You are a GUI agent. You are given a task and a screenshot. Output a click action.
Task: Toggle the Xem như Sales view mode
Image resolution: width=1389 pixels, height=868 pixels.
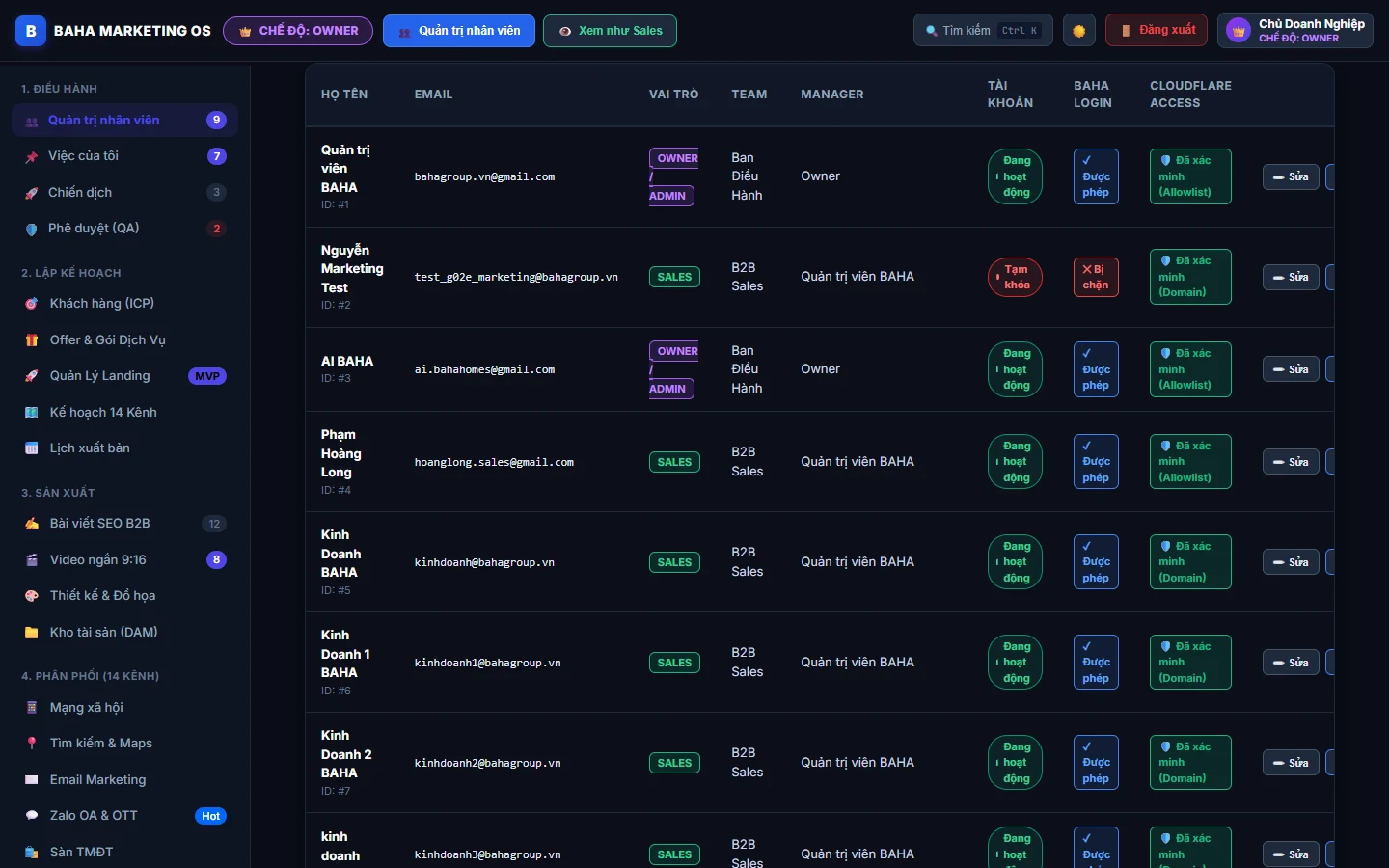[610, 31]
